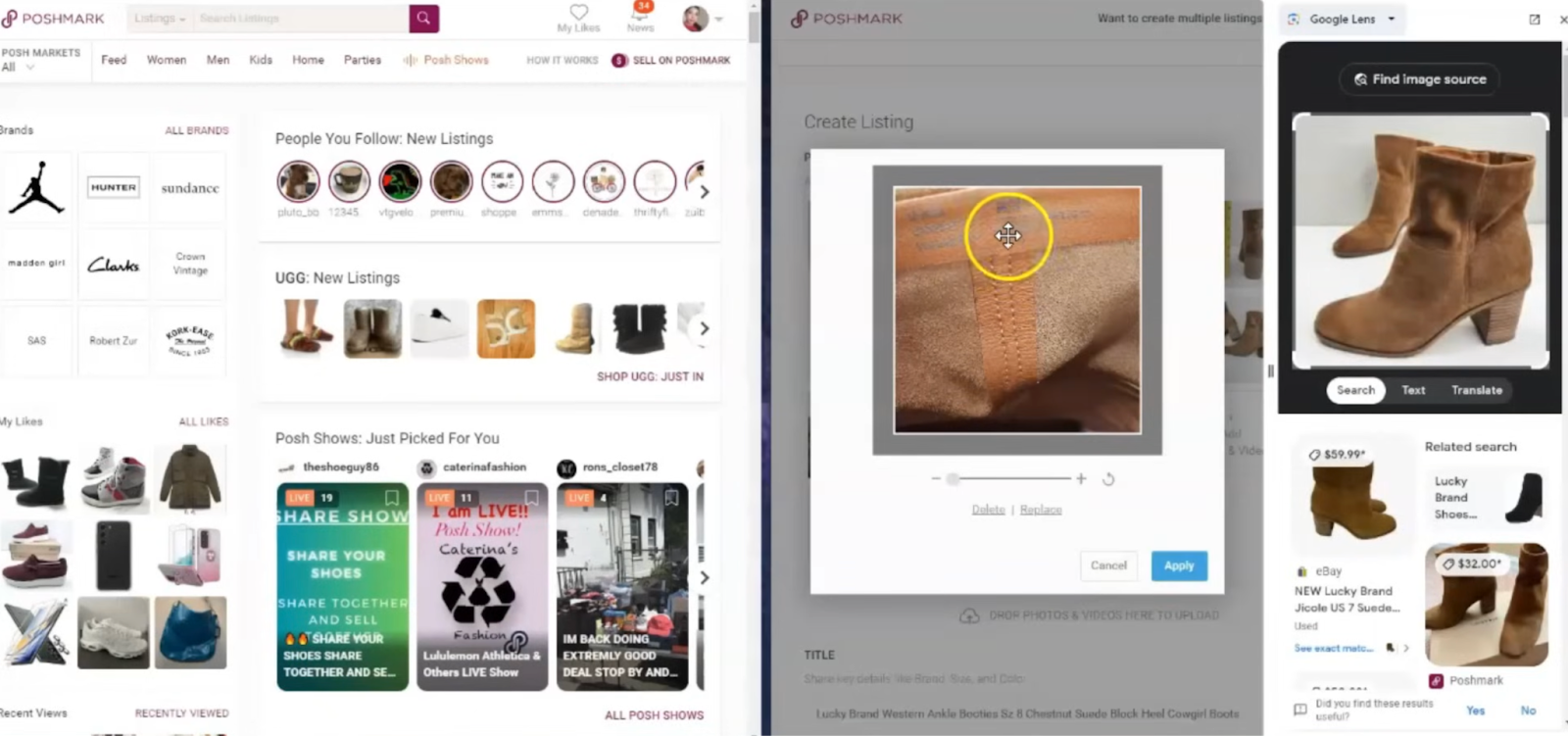1568x736 pixels.
Task: Open the black UGG boots thumbnail
Action: [x=639, y=328]
